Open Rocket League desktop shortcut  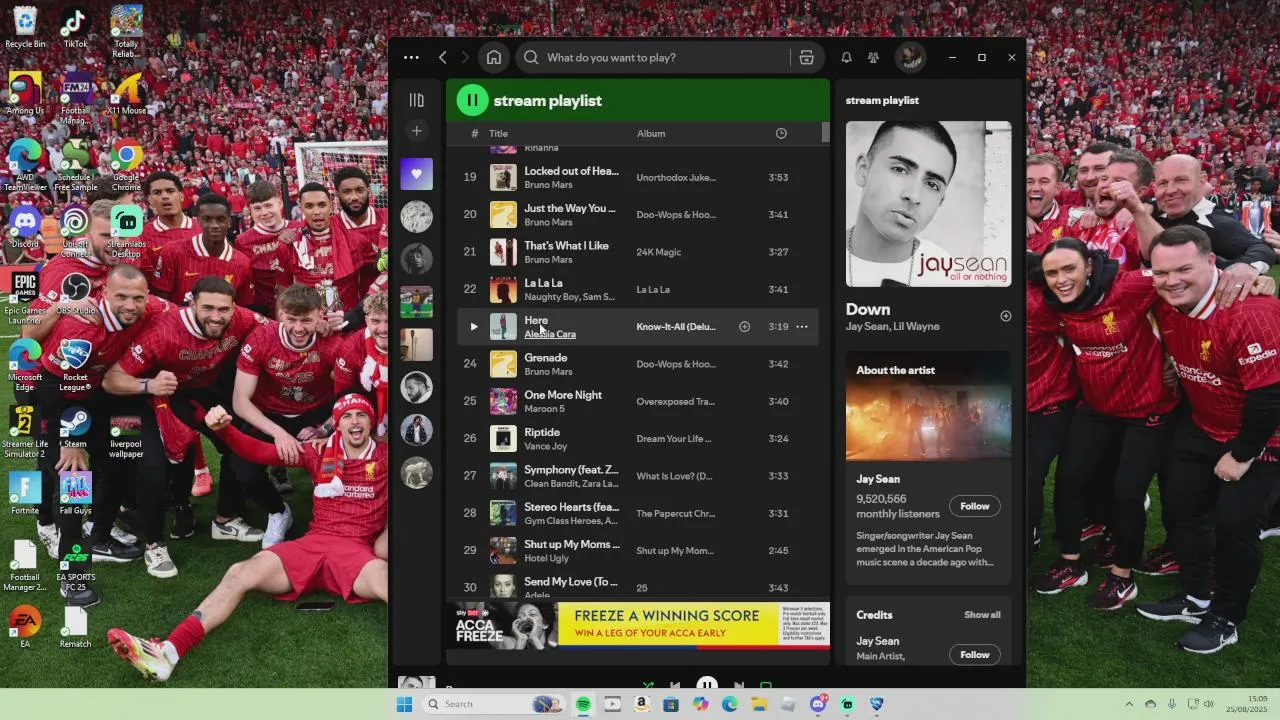click(75, 365)
